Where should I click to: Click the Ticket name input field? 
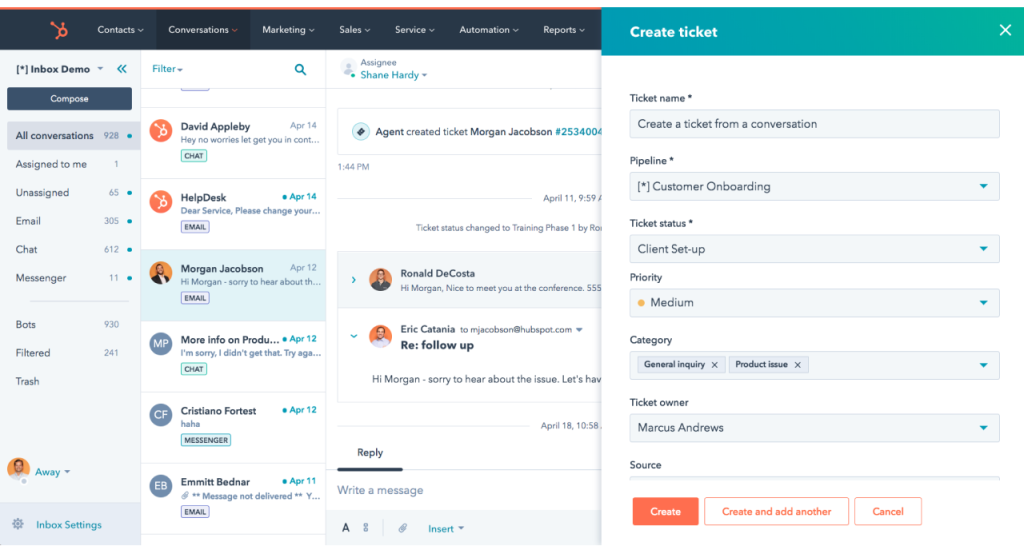814,124
